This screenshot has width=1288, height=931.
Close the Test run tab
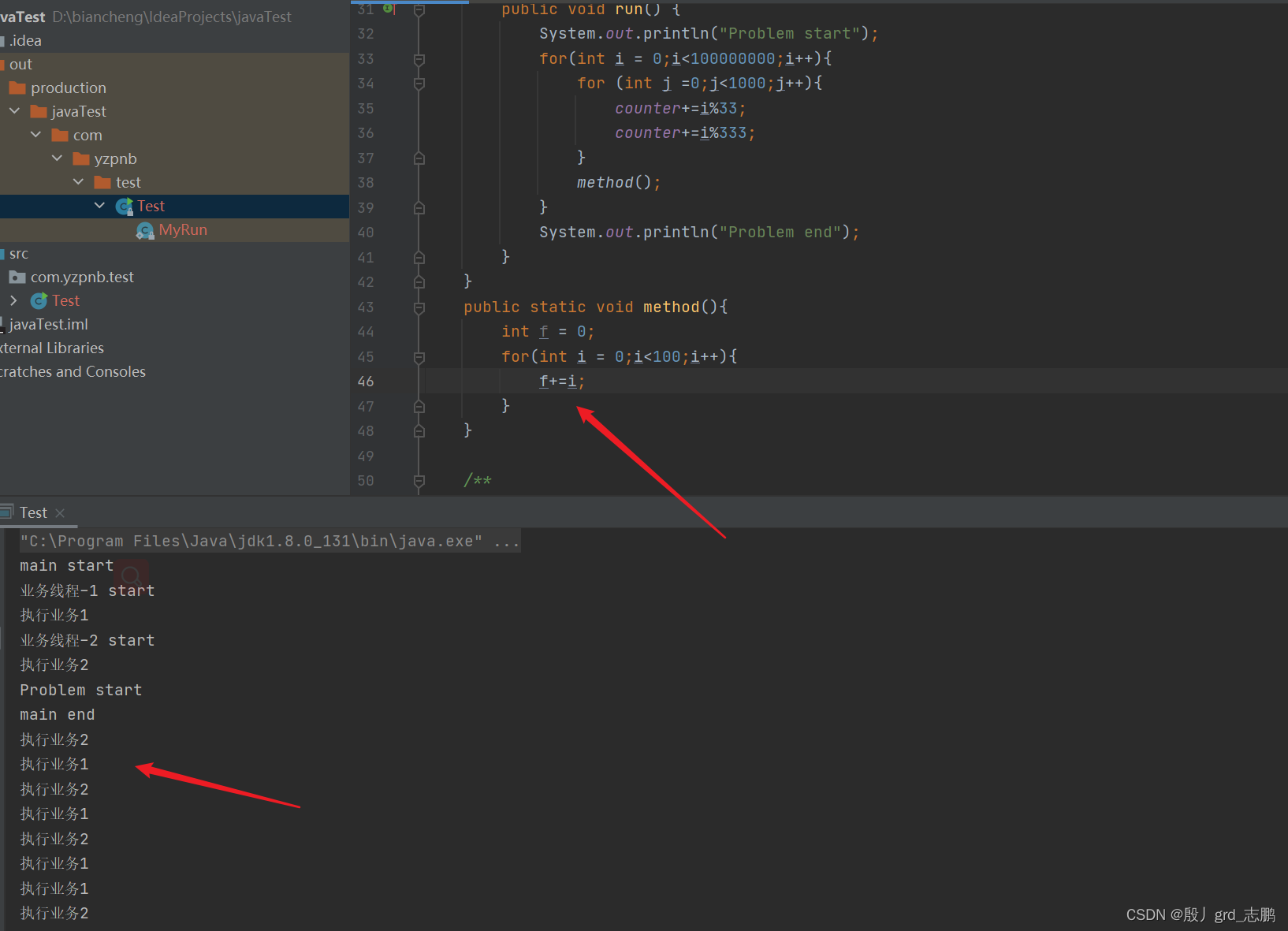pyautogui.click(x=60, y=513)
